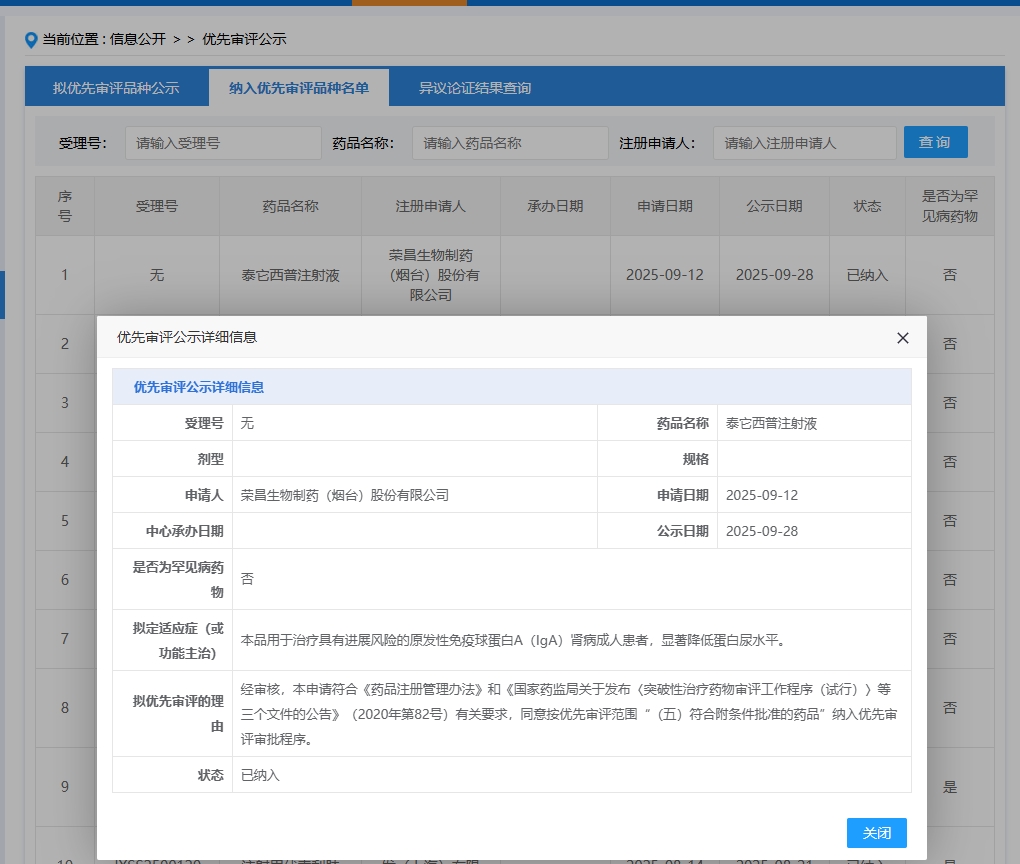Click the 公示日期 column header

click(775, 206)
